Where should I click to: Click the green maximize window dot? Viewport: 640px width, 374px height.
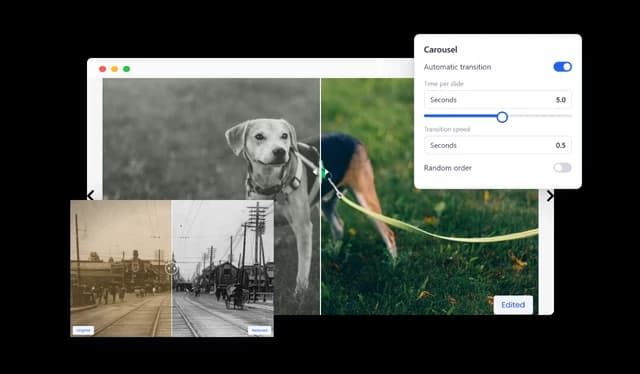point(127,69)
